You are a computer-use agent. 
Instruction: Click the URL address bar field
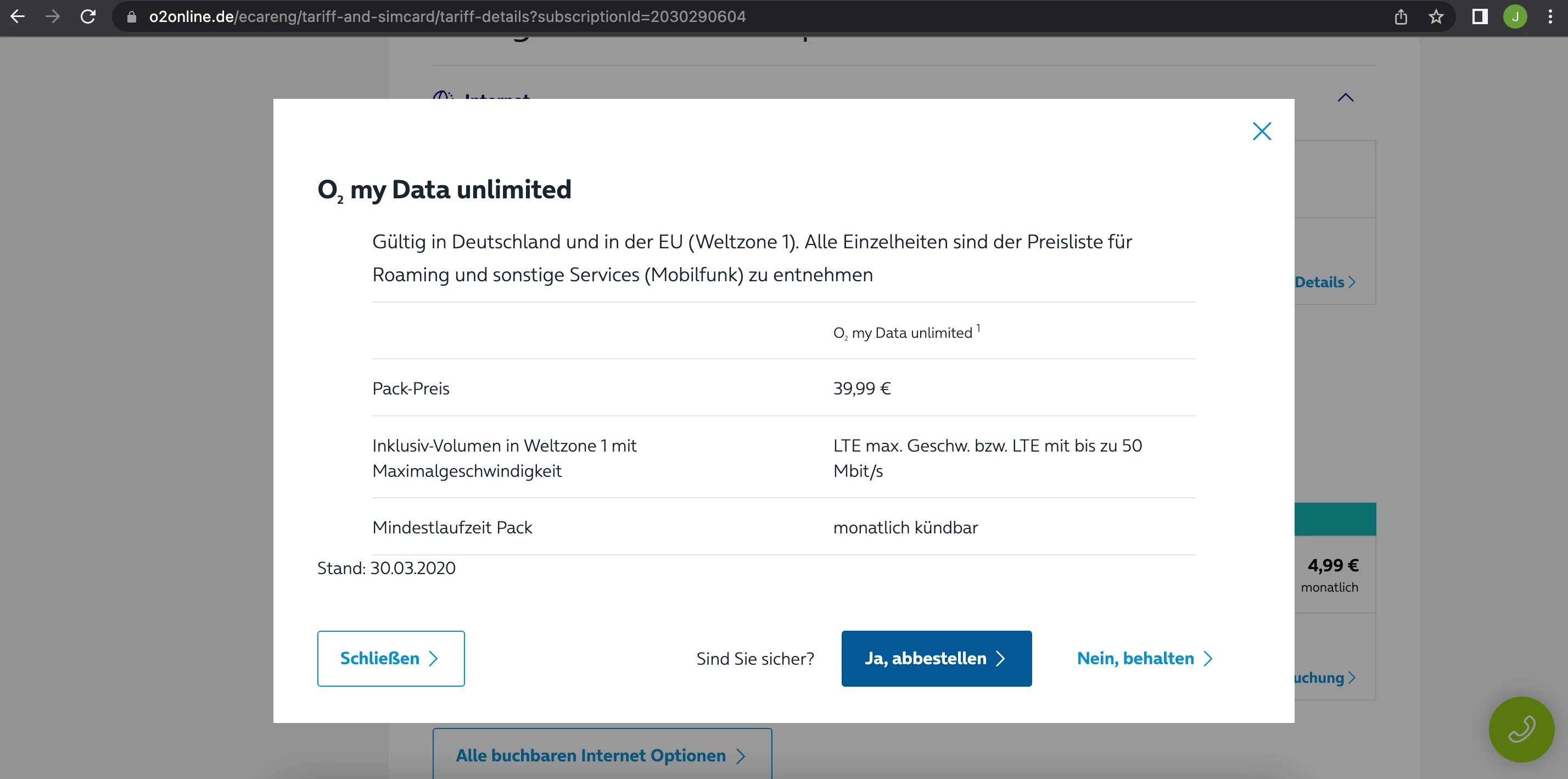coord(730,16)
